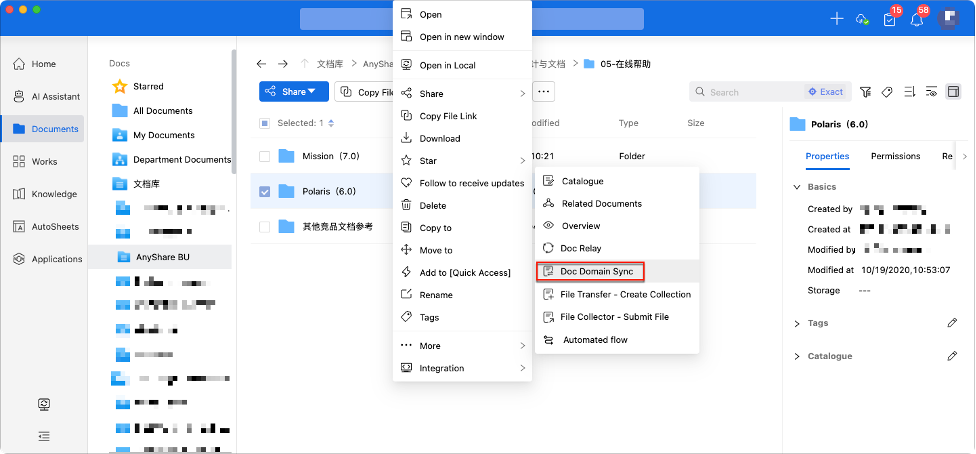The height and width of the screenshot is (454, 976).
Task: Click the cloud sync status icon
Action: [x=862, y=19]
